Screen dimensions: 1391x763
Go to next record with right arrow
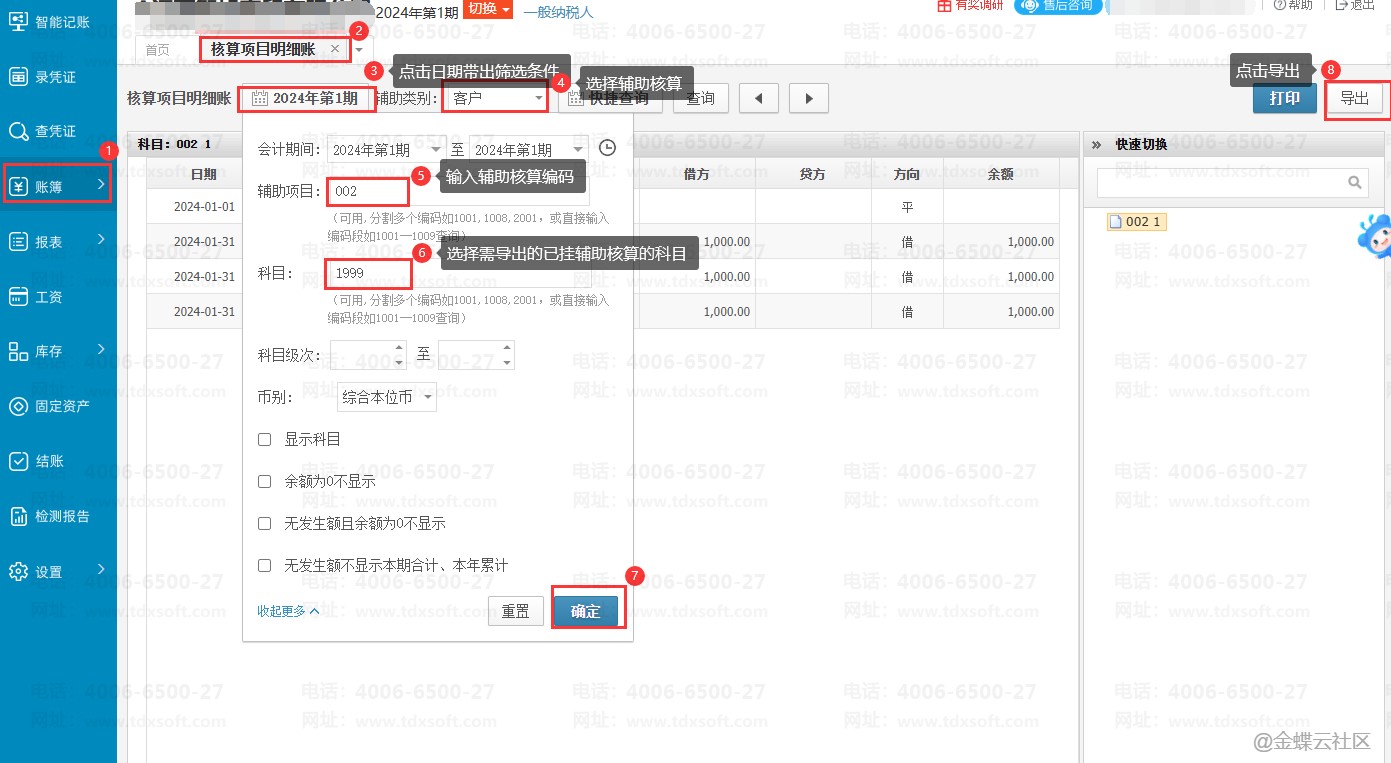click(808, 98)
